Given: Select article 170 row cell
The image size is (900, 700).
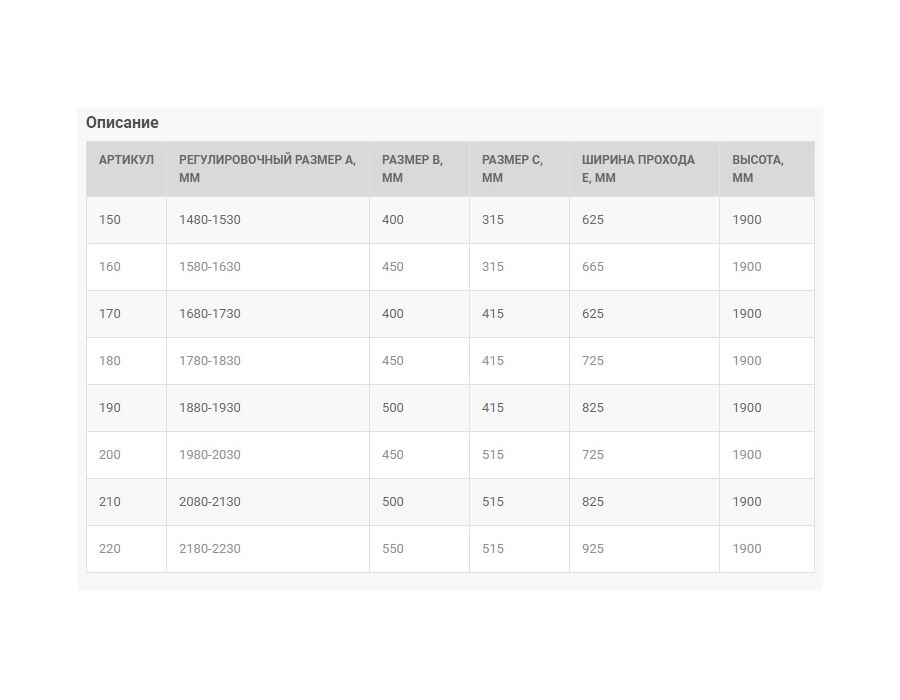Looking at the screenshot, I should click(x=126, y=314).
